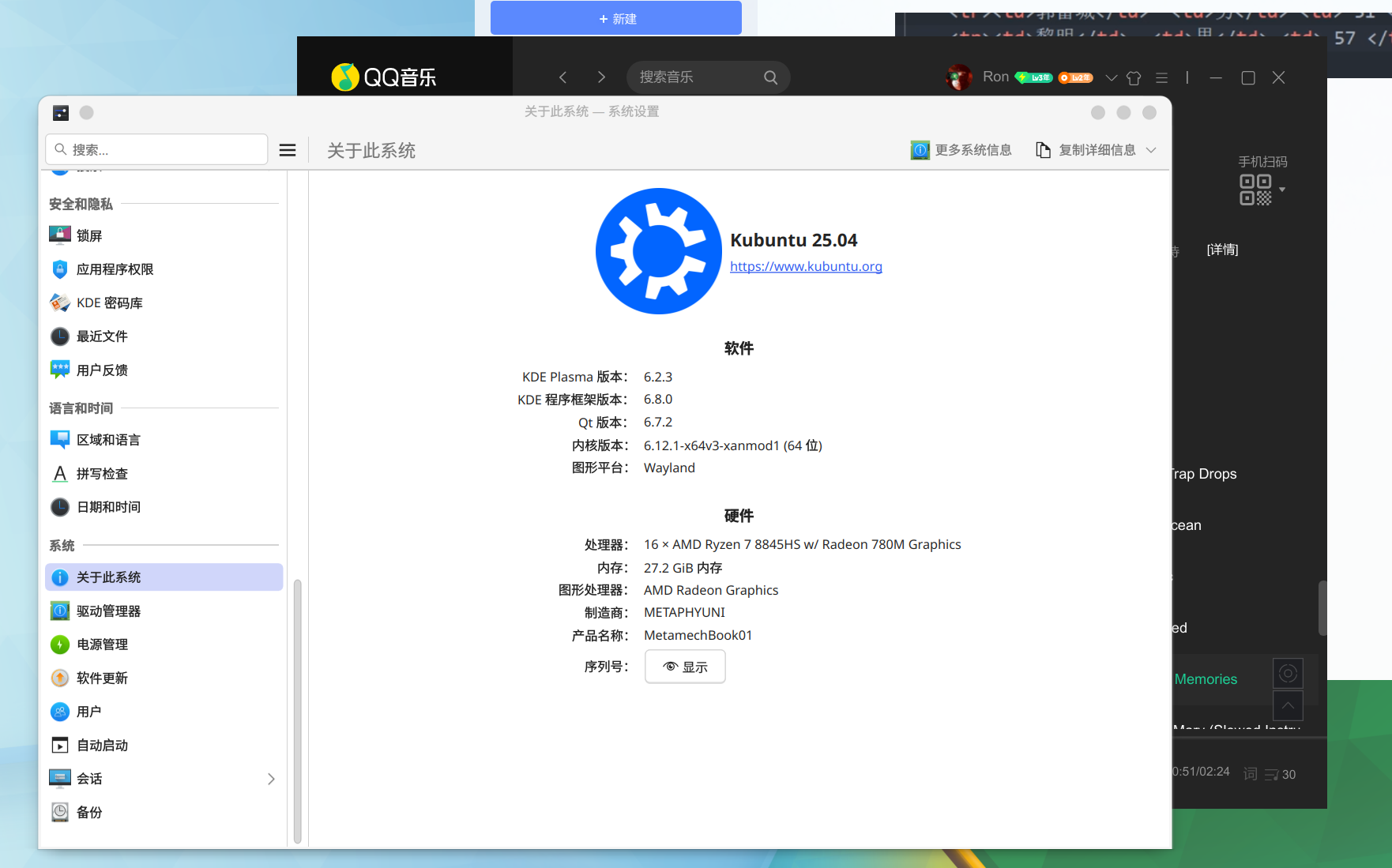Open Software Update (软件更新) settings

pyautogui.click(x=164, y=678)
